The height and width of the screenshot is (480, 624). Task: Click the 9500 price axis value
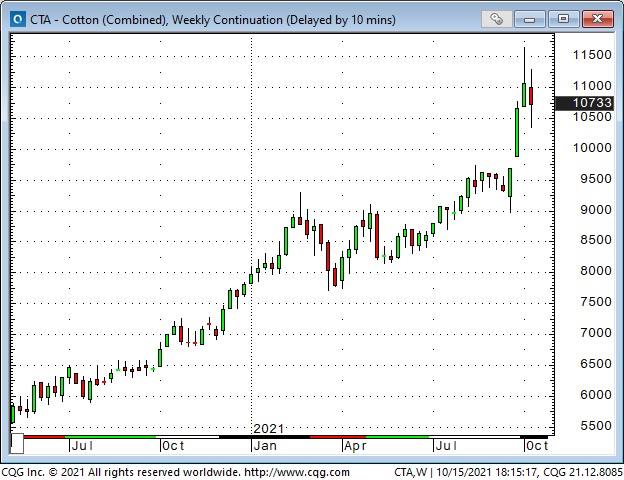pos(596,179)
